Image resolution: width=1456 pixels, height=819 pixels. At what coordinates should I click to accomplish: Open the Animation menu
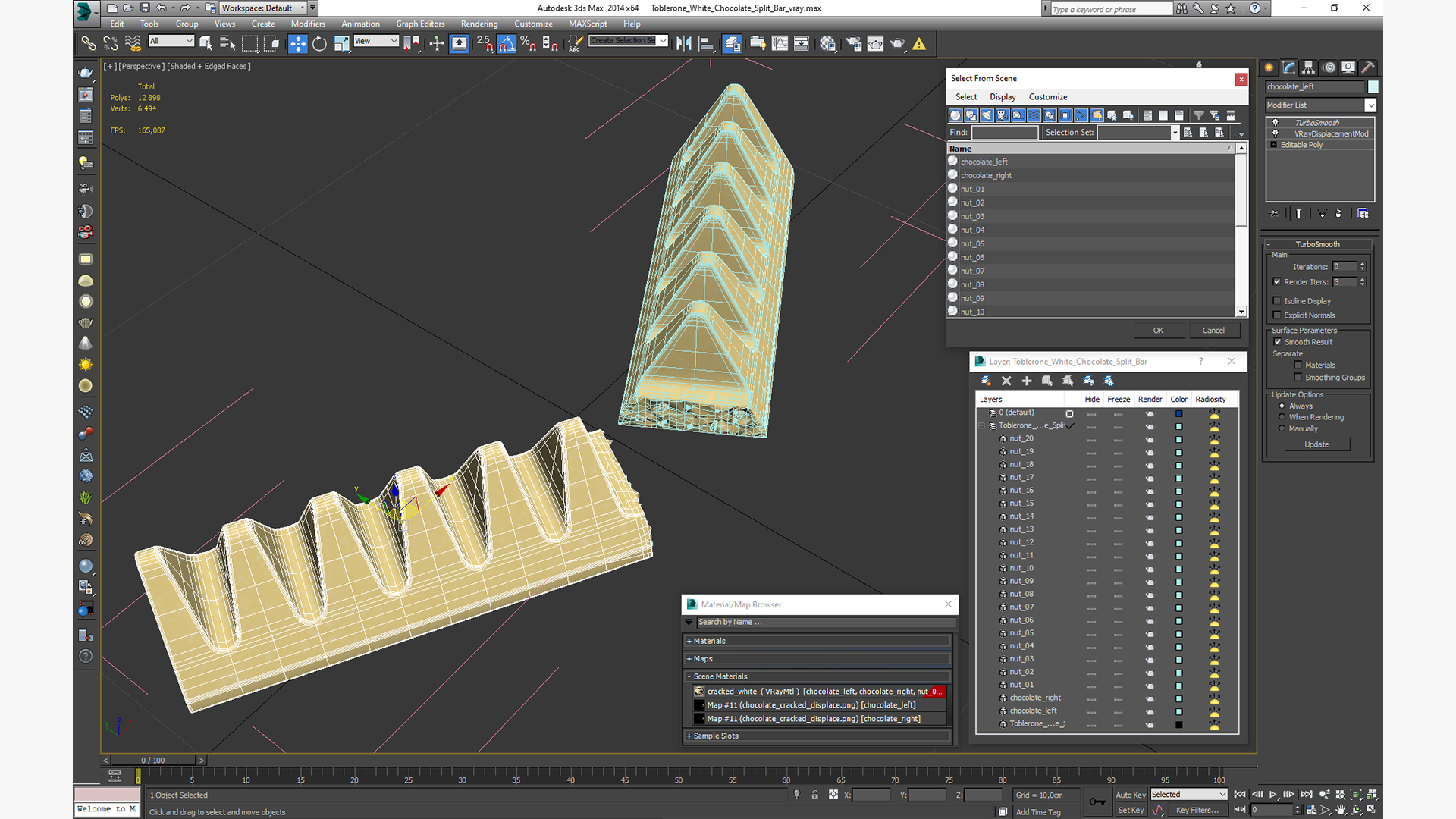pos(360,24)
